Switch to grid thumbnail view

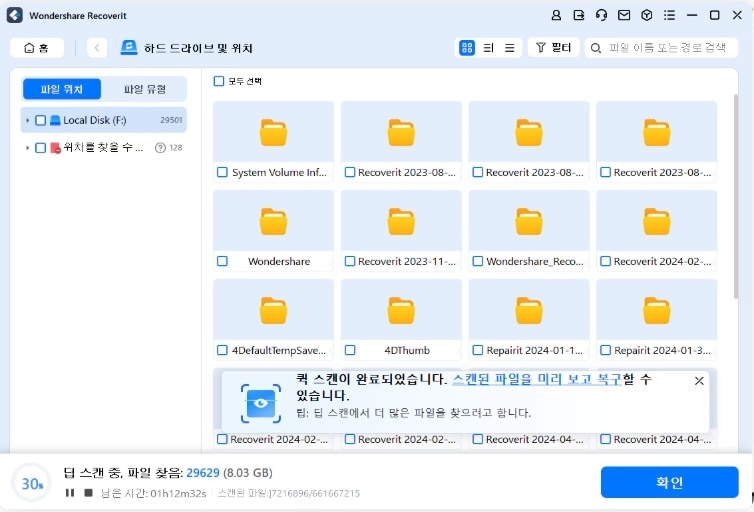coord(466,48)
